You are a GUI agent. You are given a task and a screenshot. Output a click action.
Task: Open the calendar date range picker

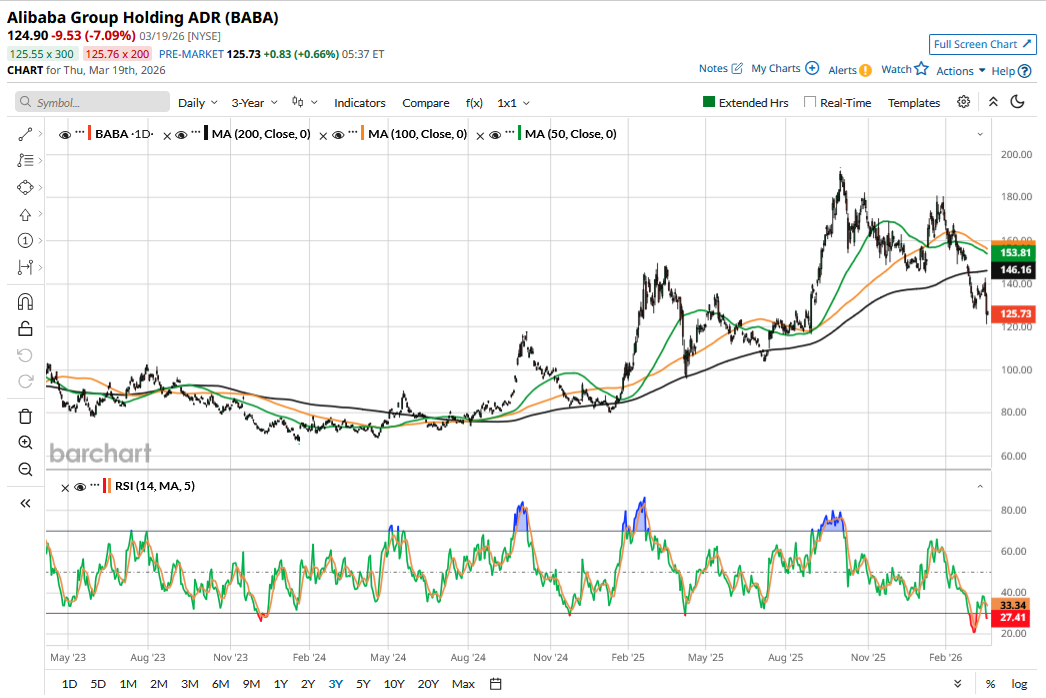point(495,684)
